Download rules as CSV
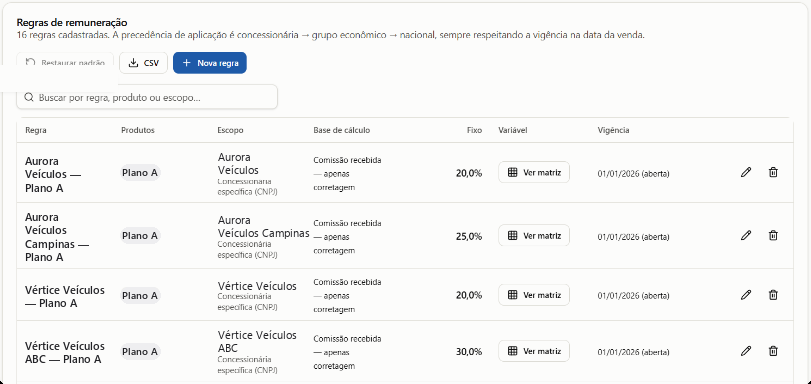The width and height of the screenshot is (811, 384). click(143, 63)
